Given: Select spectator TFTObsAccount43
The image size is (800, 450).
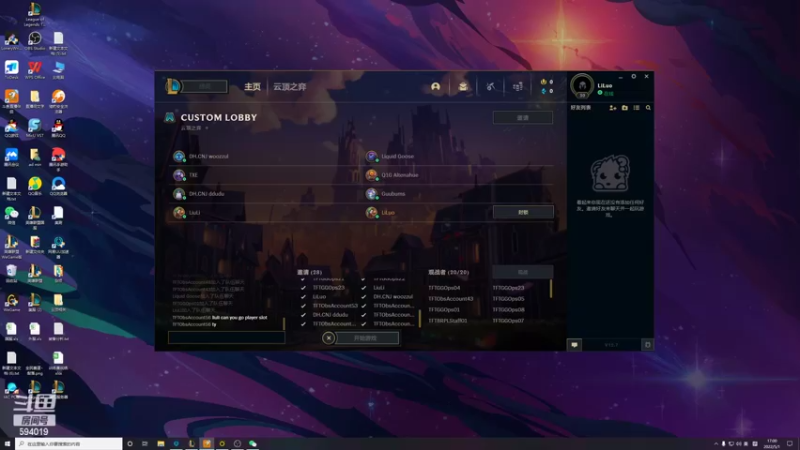Looking at the screenshot, I should pos(451,299).
